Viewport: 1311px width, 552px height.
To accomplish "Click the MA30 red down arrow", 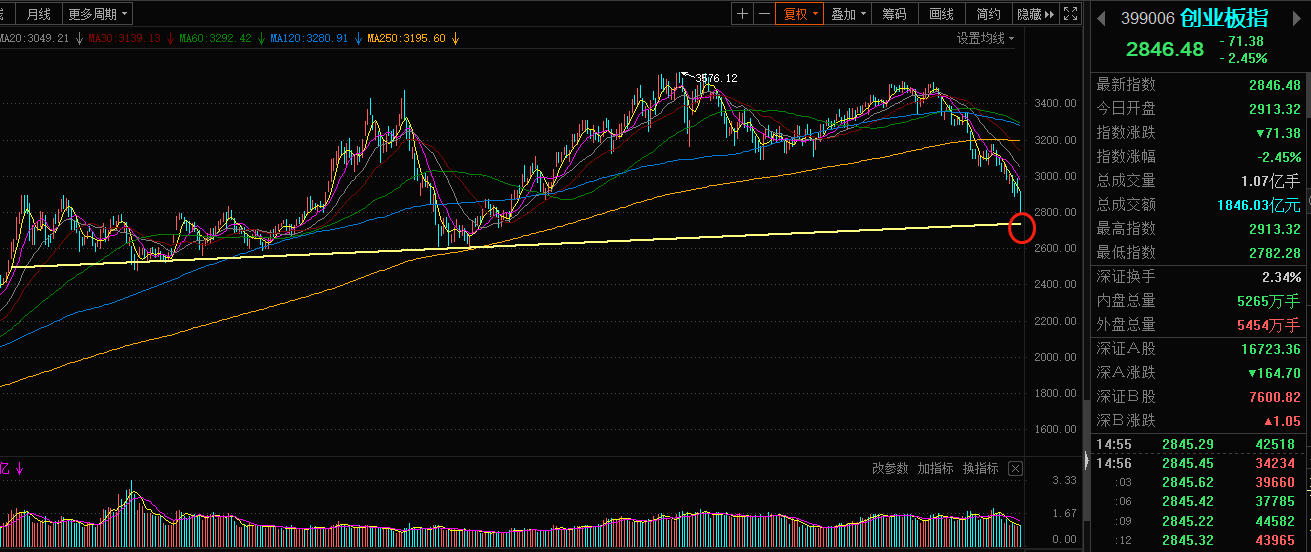I will [171, 39].
